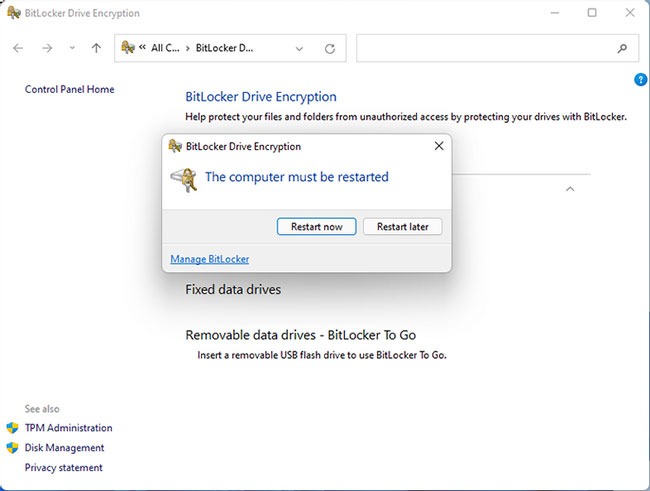
Task: Open TPM Administration link
Action: pyautogui.click(x=68, y=428)
